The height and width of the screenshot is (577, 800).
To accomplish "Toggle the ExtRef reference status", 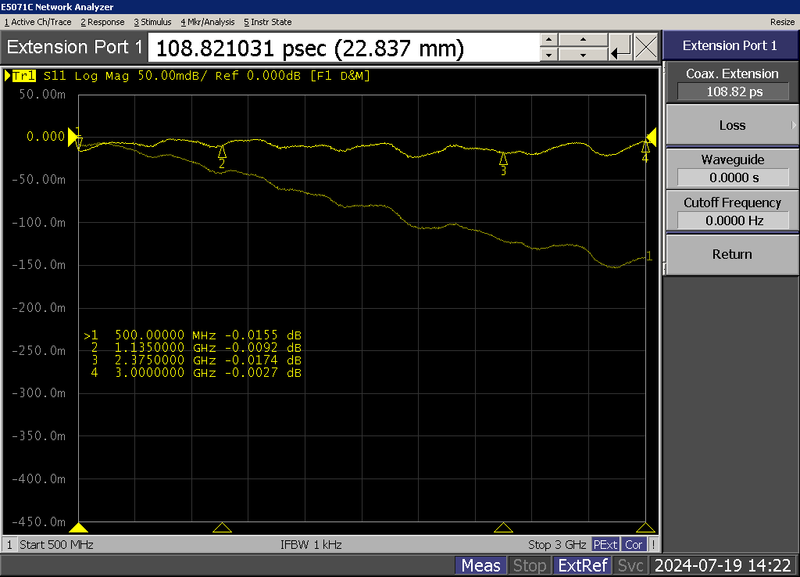I will pyautogui.click(x=583, y=565).
